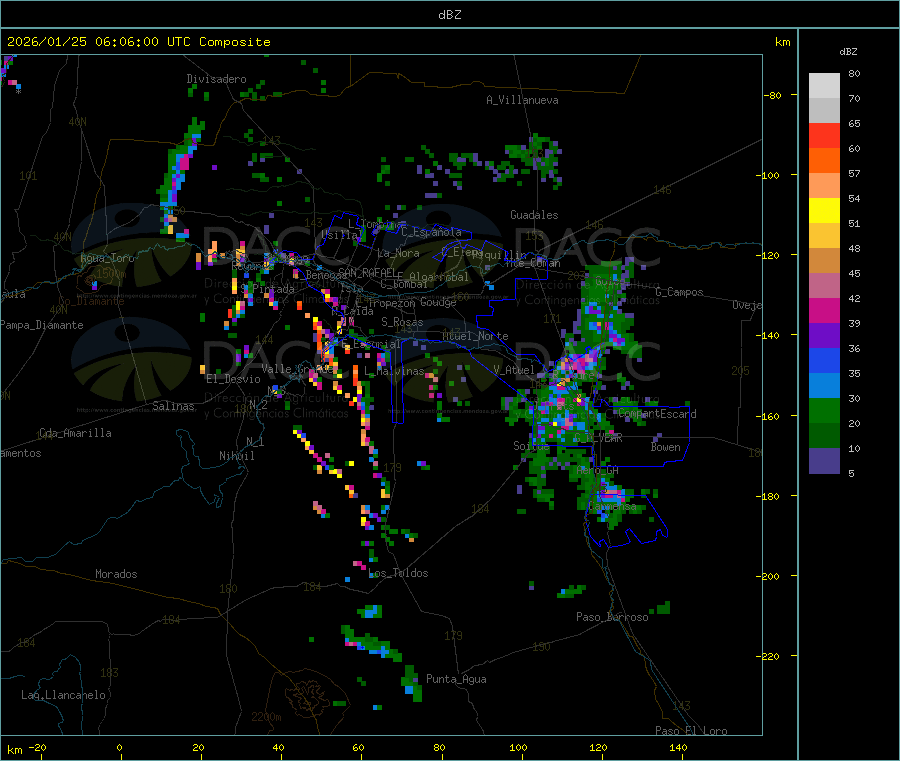Screen dimensions: 900x761
Task: Click the N_1 map label
Action: 255,441
